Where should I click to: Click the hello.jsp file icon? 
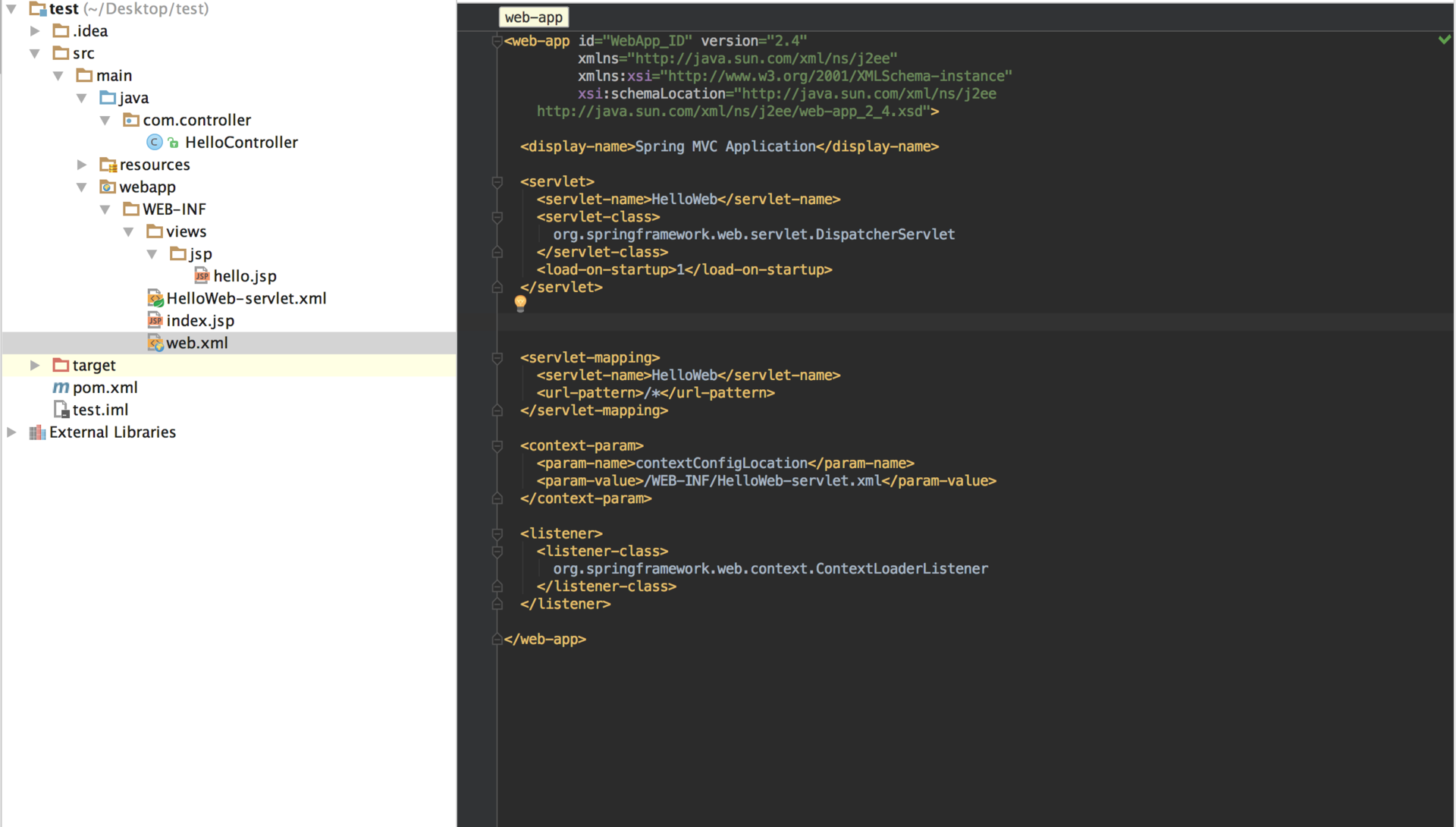coord(202,275)
